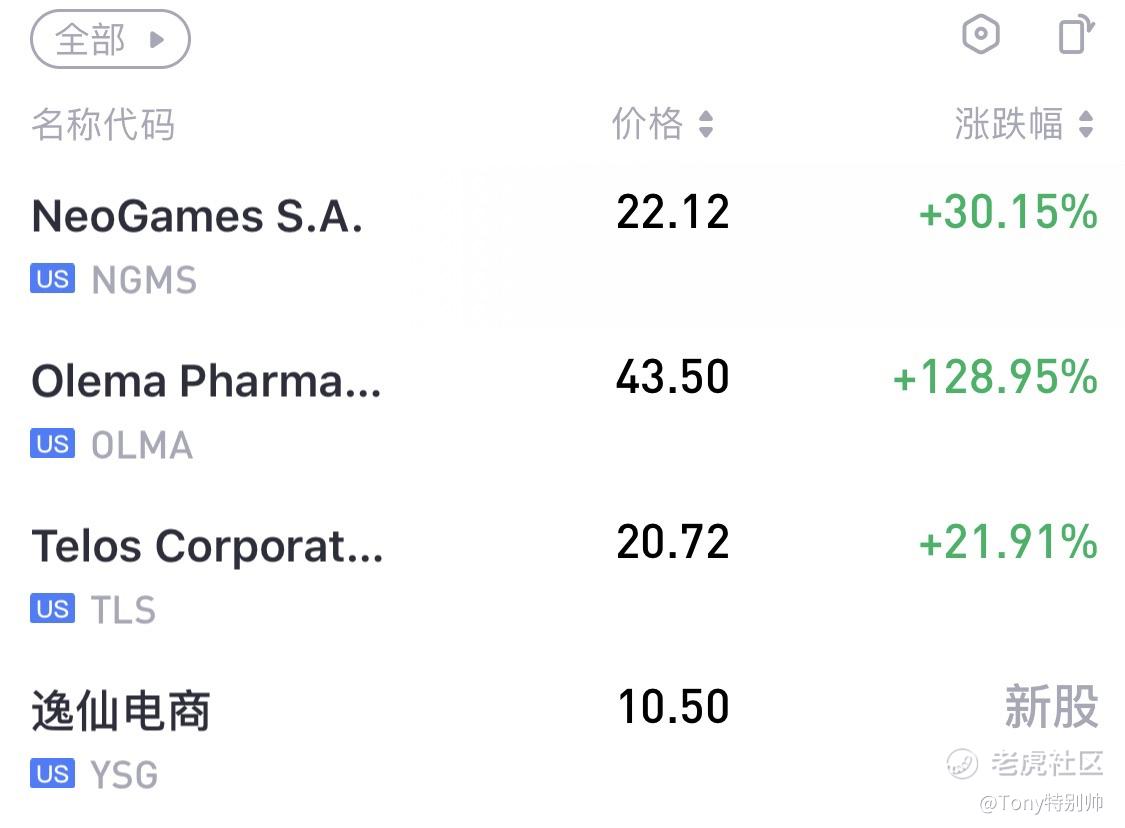Toggle the +30.15% change display

(1008, 212)
